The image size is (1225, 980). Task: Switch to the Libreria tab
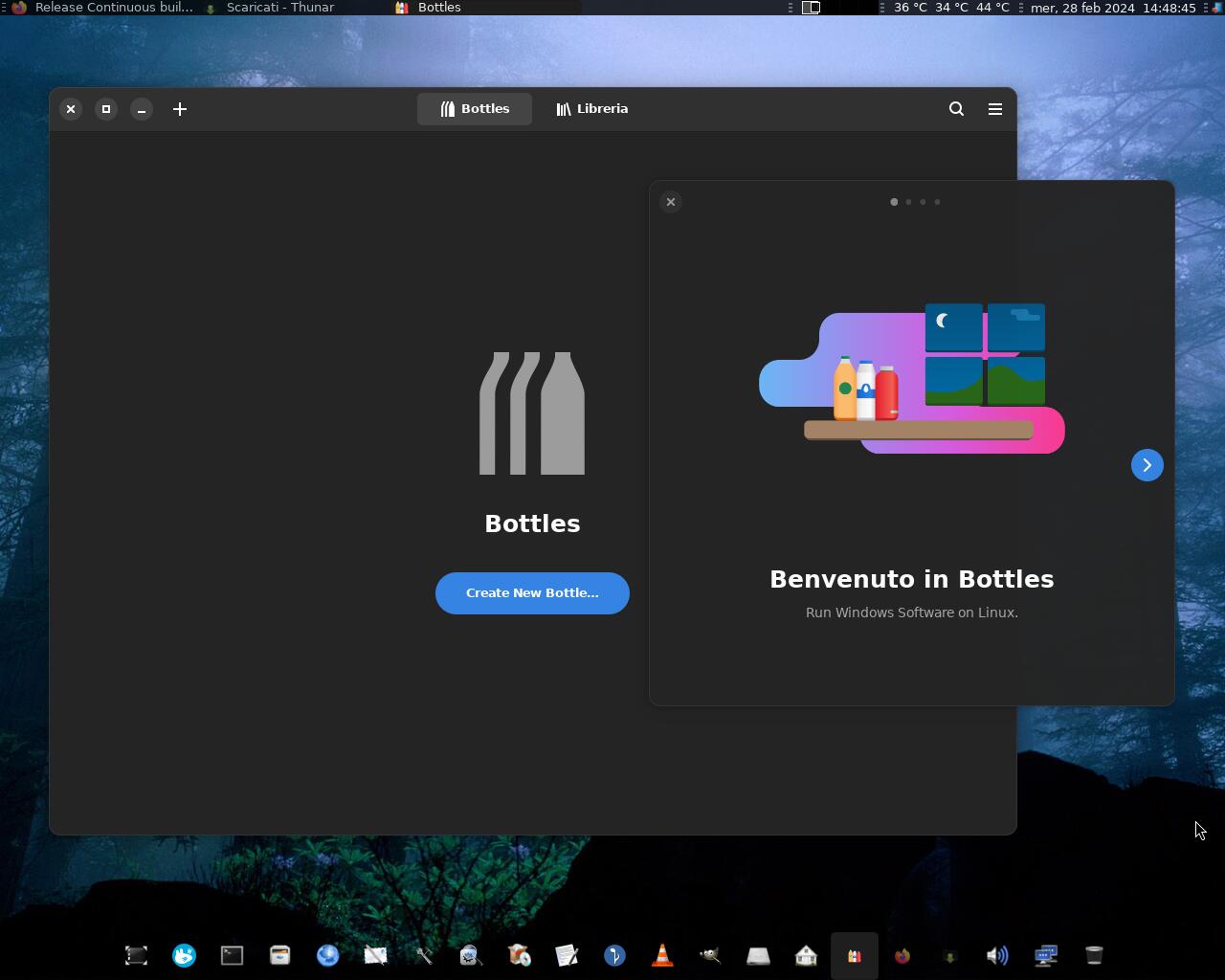pyautogui.click(x=591, y=109)
